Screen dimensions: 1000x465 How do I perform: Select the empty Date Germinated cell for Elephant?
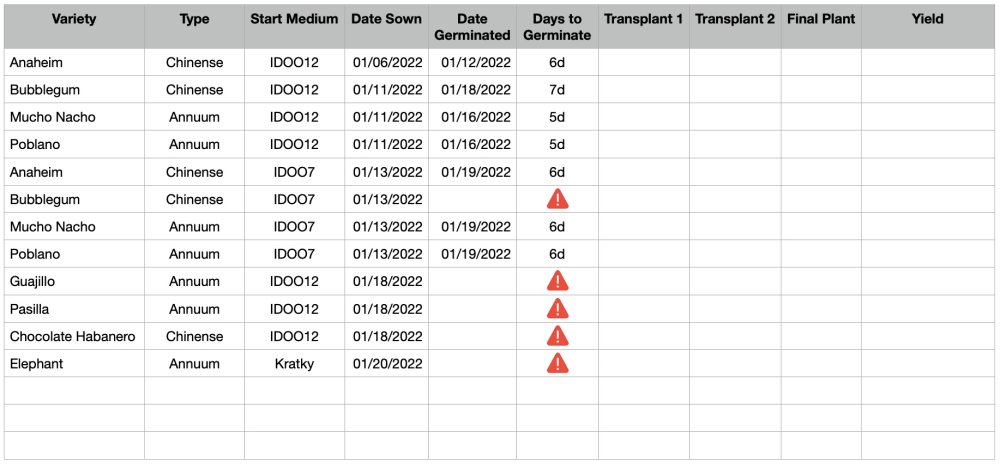click(473, 364)
